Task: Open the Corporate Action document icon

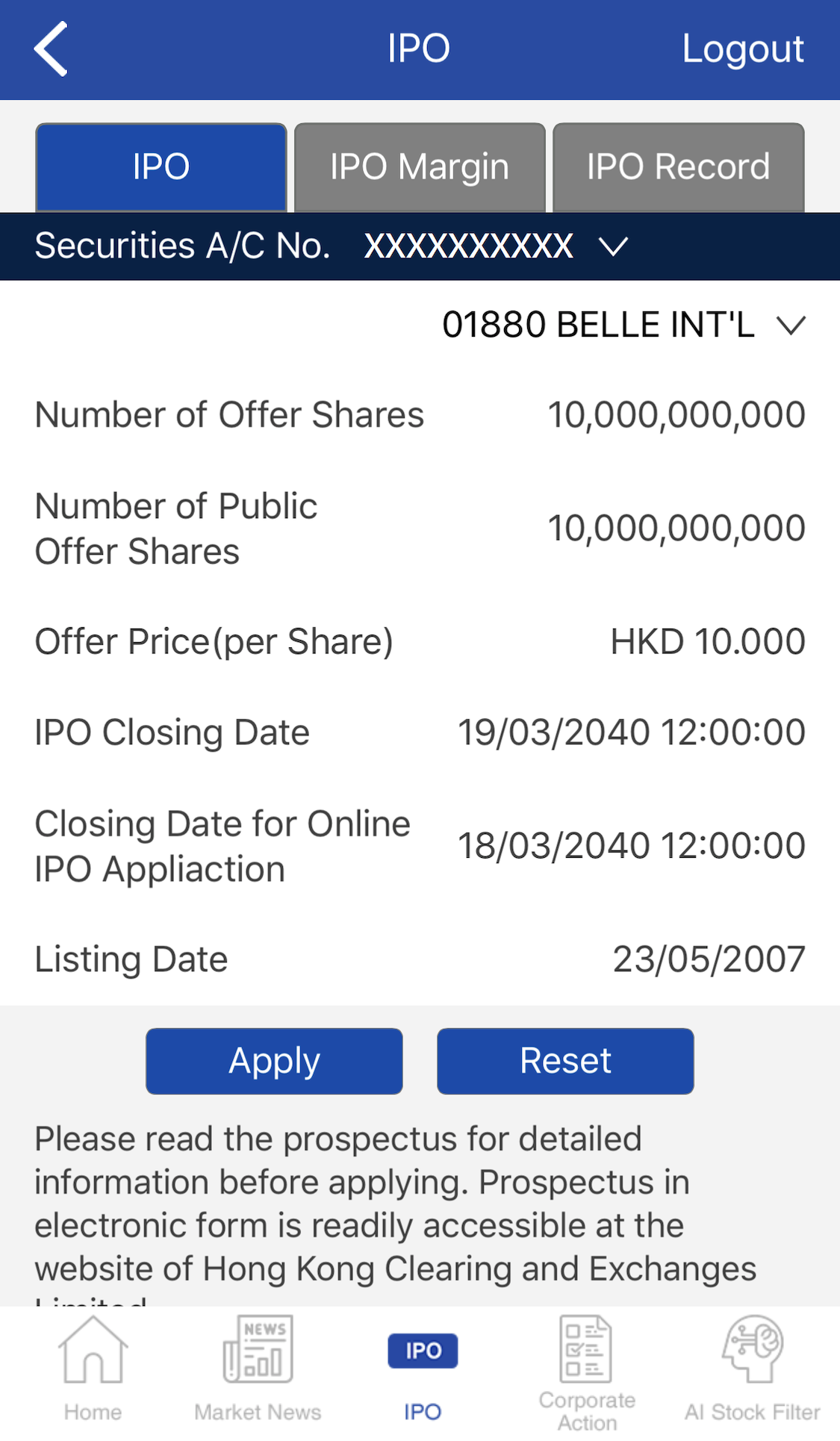Action: click(x=587, y=1350)
